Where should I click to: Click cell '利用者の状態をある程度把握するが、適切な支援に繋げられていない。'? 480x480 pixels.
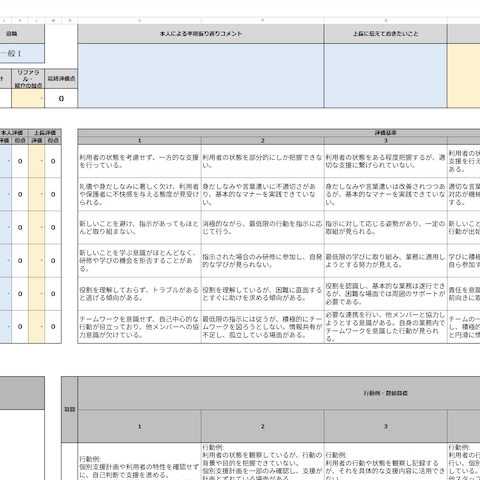(385, 161)
